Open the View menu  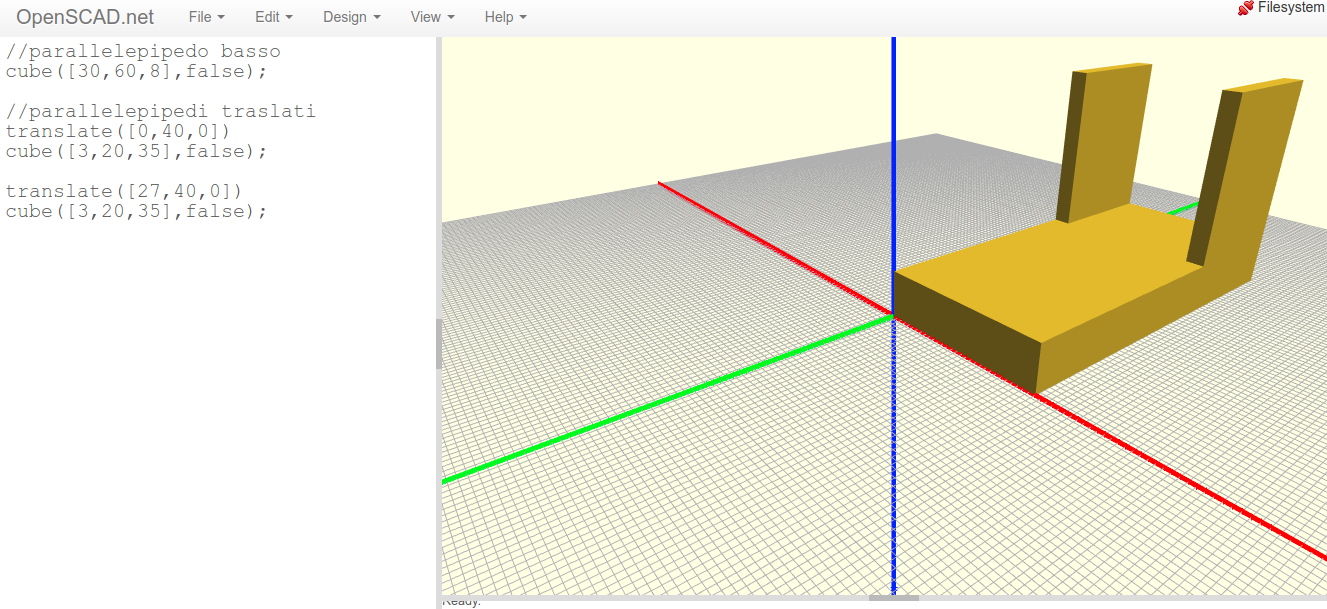[x=432, y=17]
